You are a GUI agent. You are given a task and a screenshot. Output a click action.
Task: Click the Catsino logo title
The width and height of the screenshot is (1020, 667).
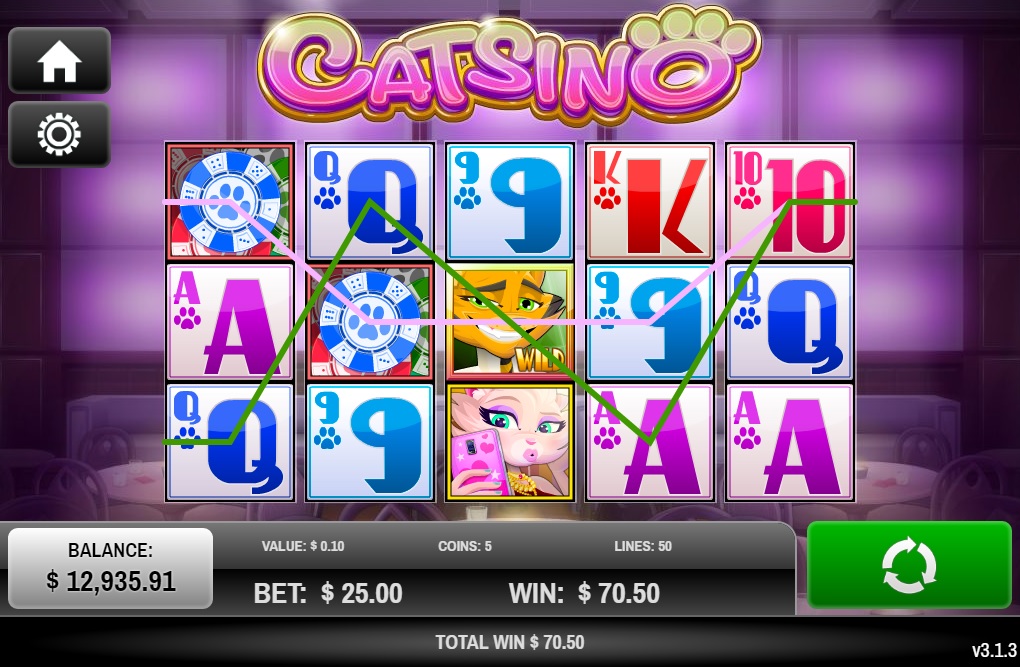(509, 65)
